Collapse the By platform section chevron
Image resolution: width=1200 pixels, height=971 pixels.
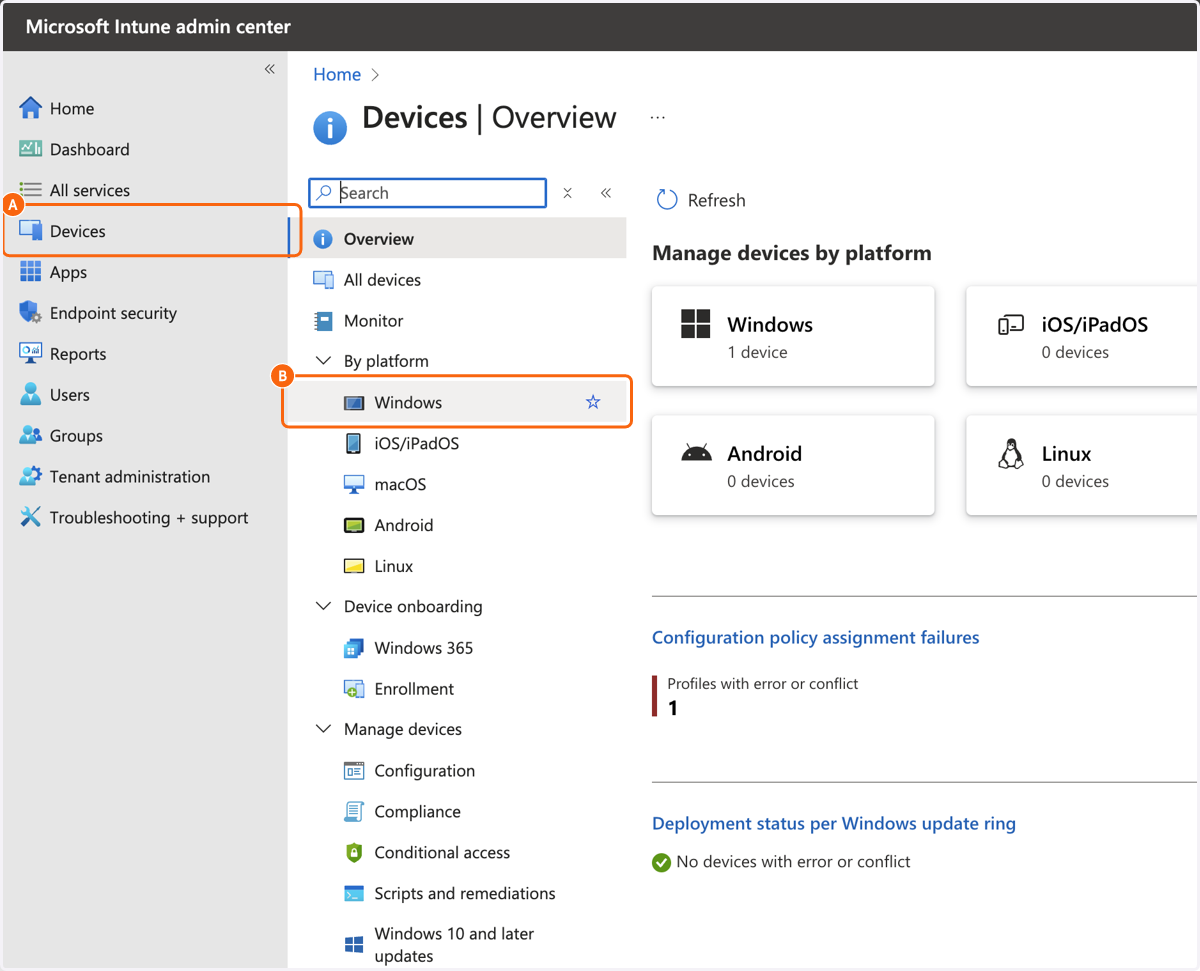(x=323, y=360)
